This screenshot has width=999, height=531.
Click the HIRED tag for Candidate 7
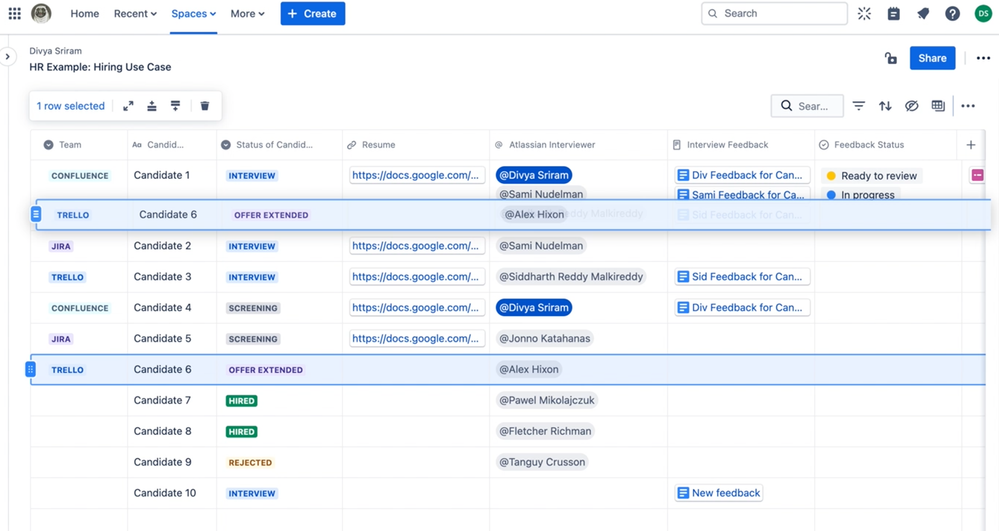pos(241,400)
